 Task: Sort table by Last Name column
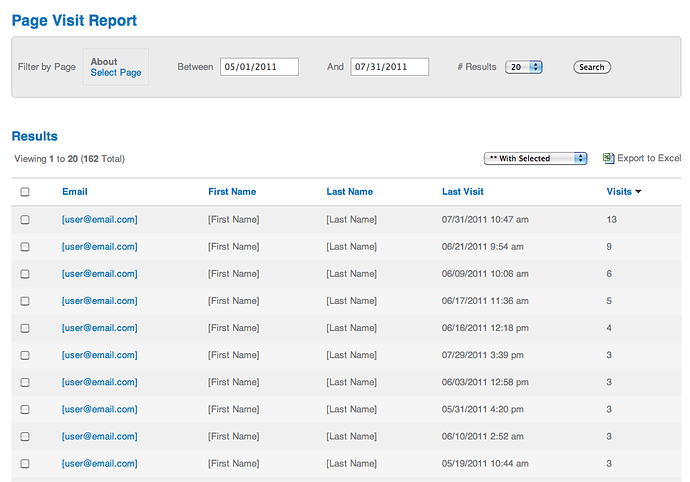click(349, 191)
